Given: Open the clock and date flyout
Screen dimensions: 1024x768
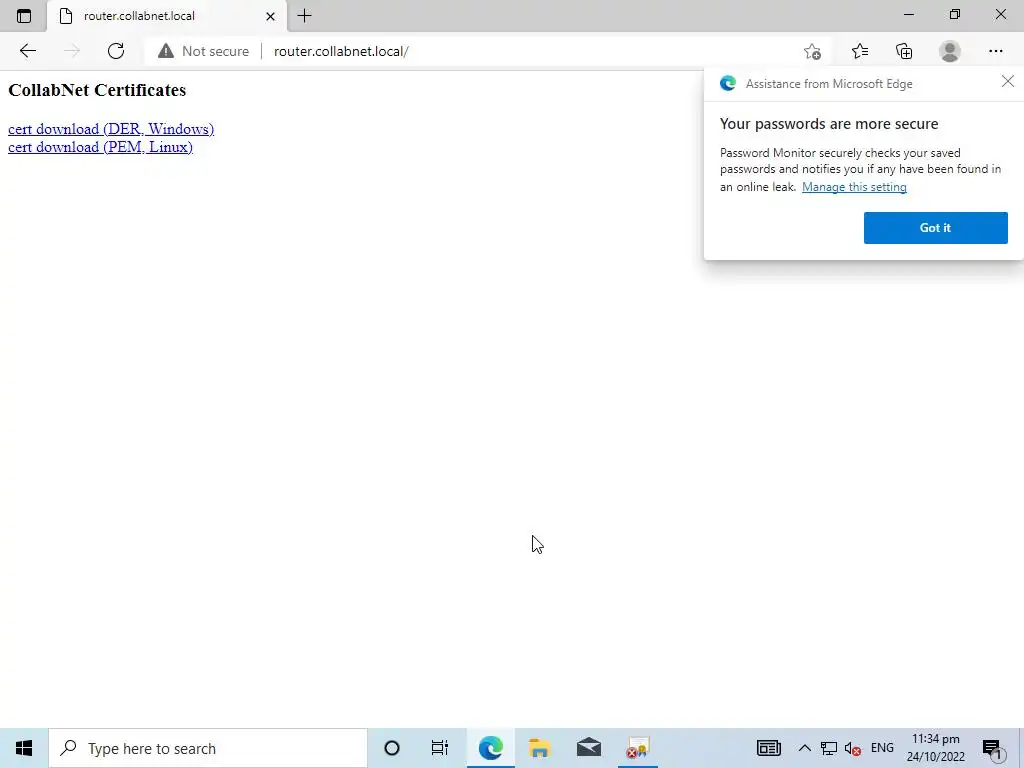Looking at the screenshot, I should [x=935, y=748].
